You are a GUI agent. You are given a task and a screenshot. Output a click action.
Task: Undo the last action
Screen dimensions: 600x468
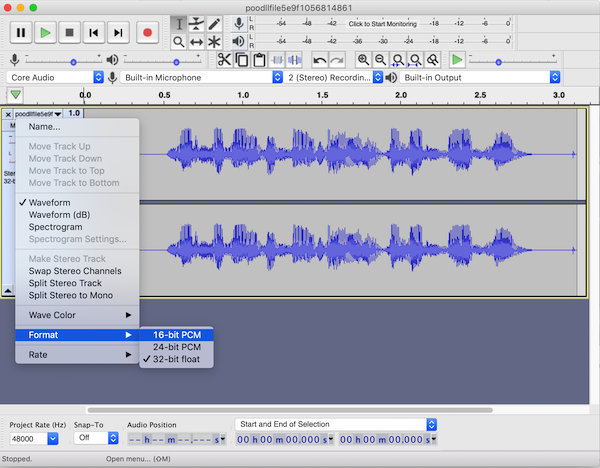tap(320, 60)
